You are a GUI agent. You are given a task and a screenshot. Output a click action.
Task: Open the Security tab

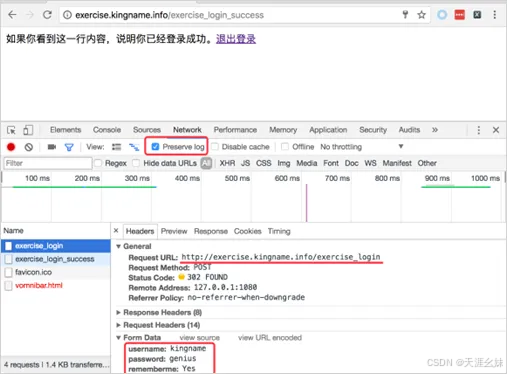tap(373, 130)
